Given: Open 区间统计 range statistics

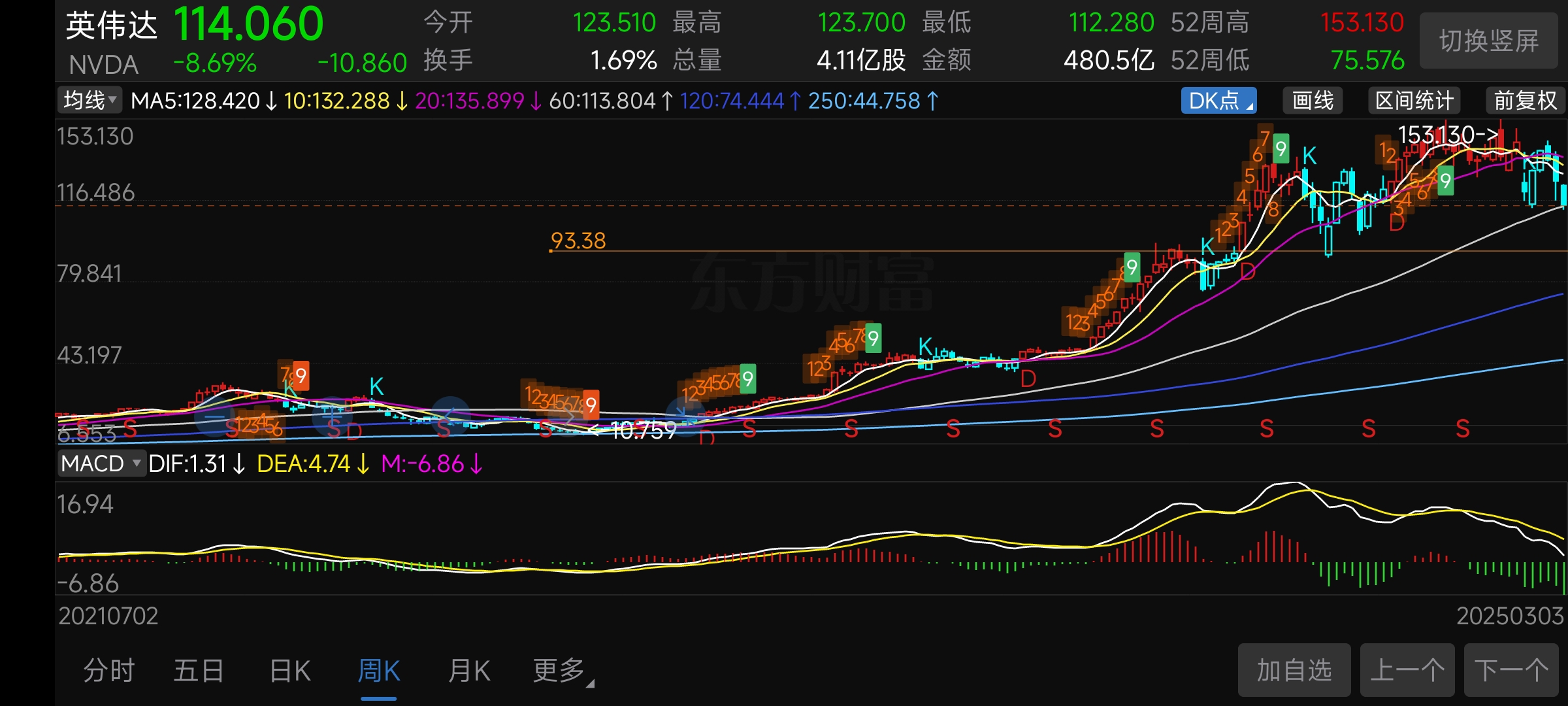Looking at the screenshot, I should click(x=1414, y=101).
